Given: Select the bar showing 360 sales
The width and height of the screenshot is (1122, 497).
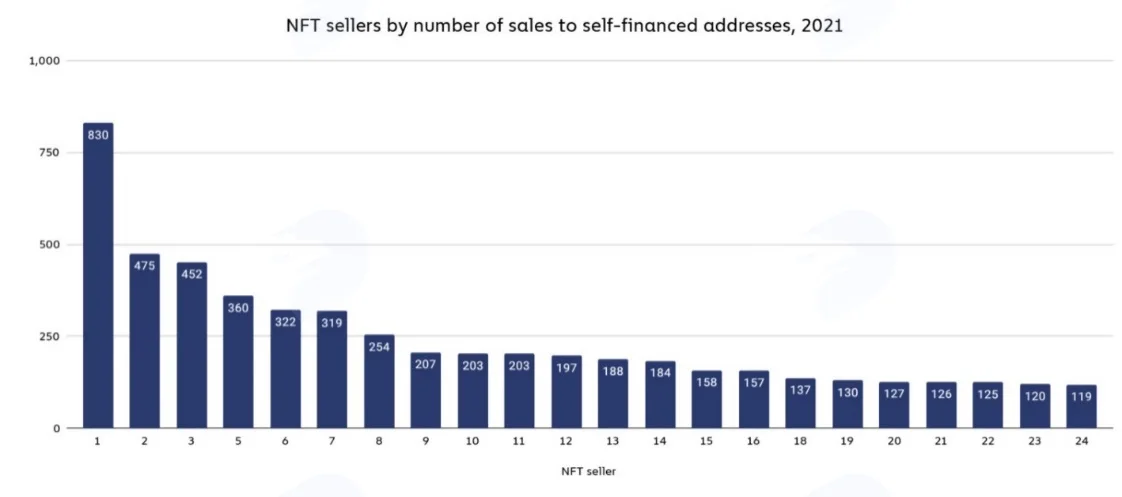Looking at the screenshot, I should pyautogui.click(x=238, y=362).
